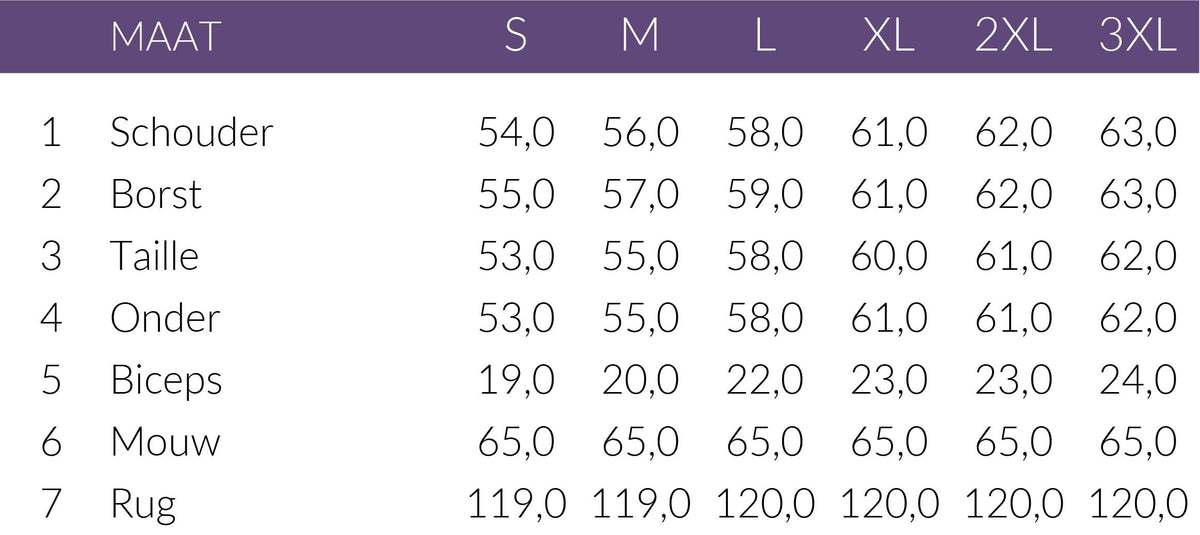The image size is (1200, 535).
Task: Select the Onder row label
Action: [165, 318]
